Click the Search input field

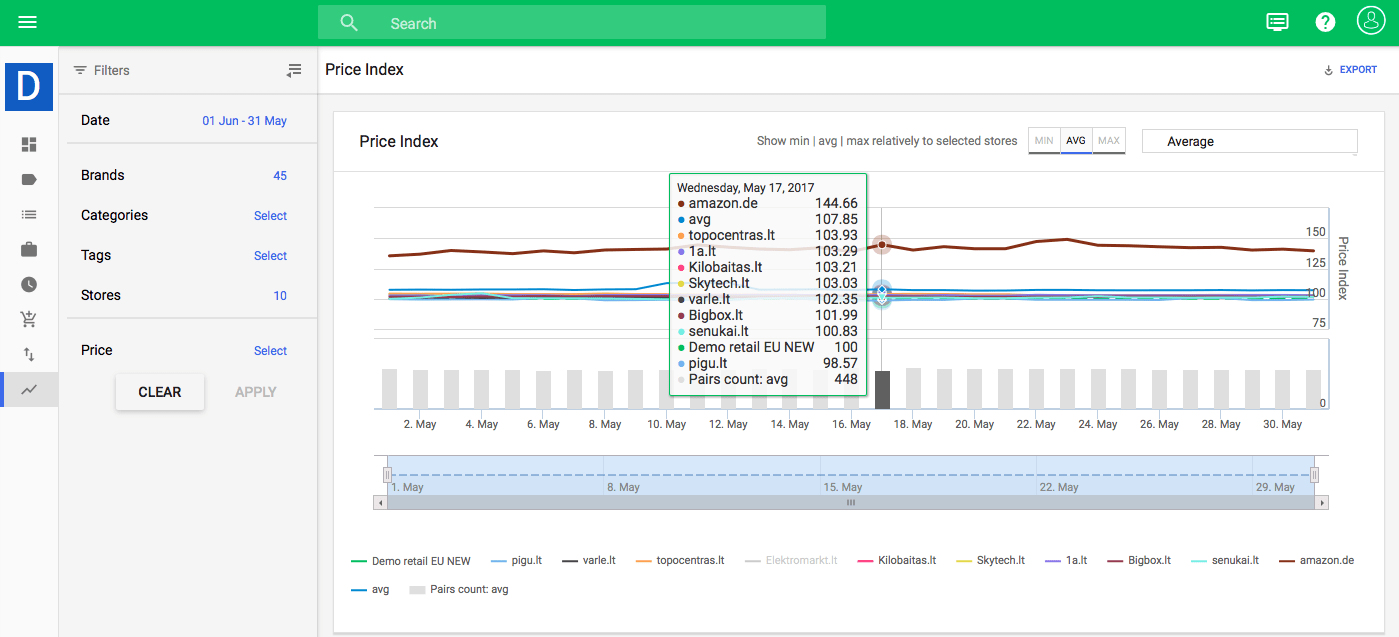[572, 23]
